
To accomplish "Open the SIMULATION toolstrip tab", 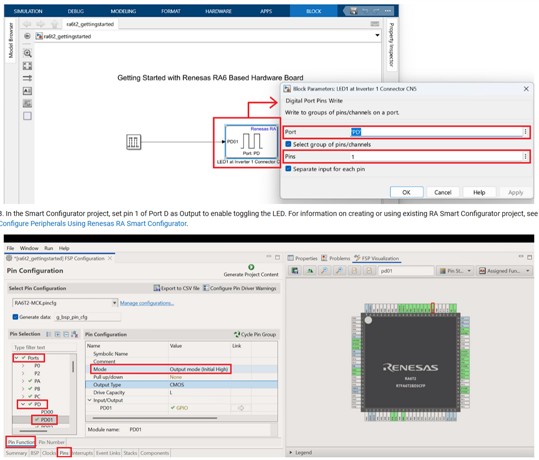I will coord(28,11).
